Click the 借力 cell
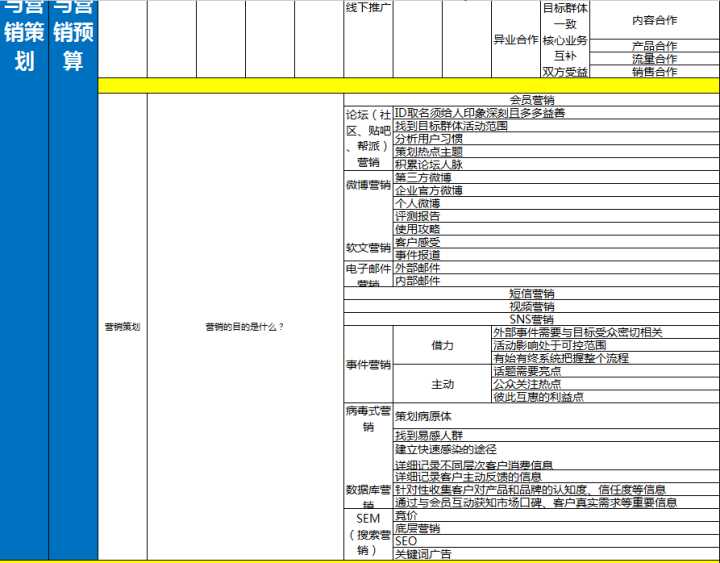 pyautogui.click(x=442, y=345)
